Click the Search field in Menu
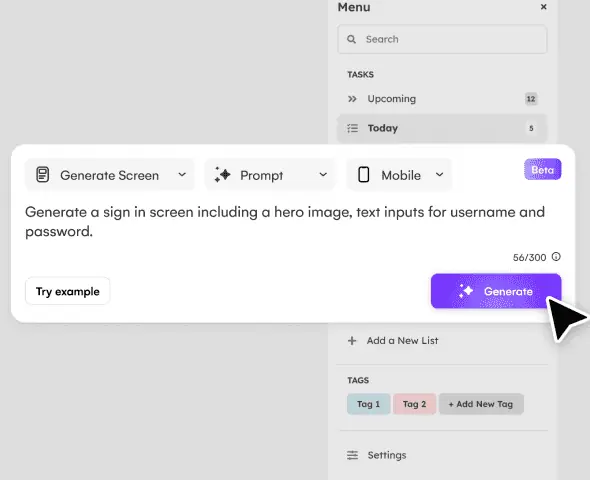590x480 pixels. [x=442, y=39]
